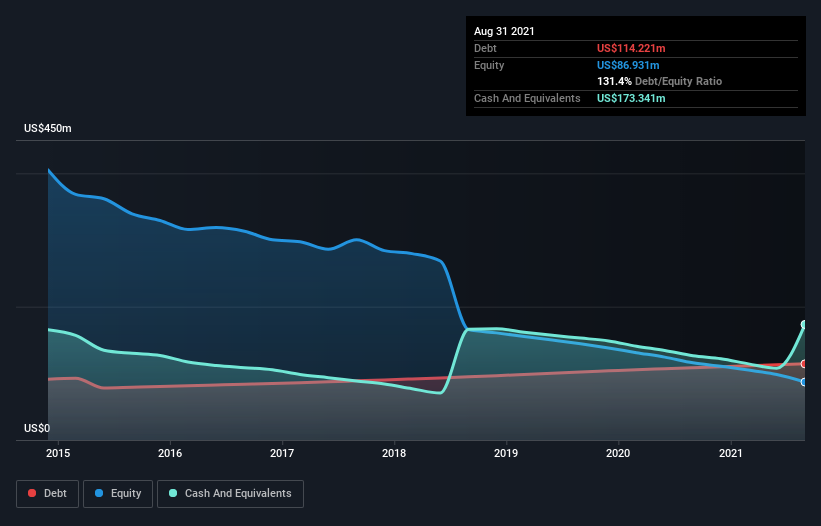Viewport: 821px width, 526px height.
Task: Toggle the Equity series in legend
Action: point(118,494)
